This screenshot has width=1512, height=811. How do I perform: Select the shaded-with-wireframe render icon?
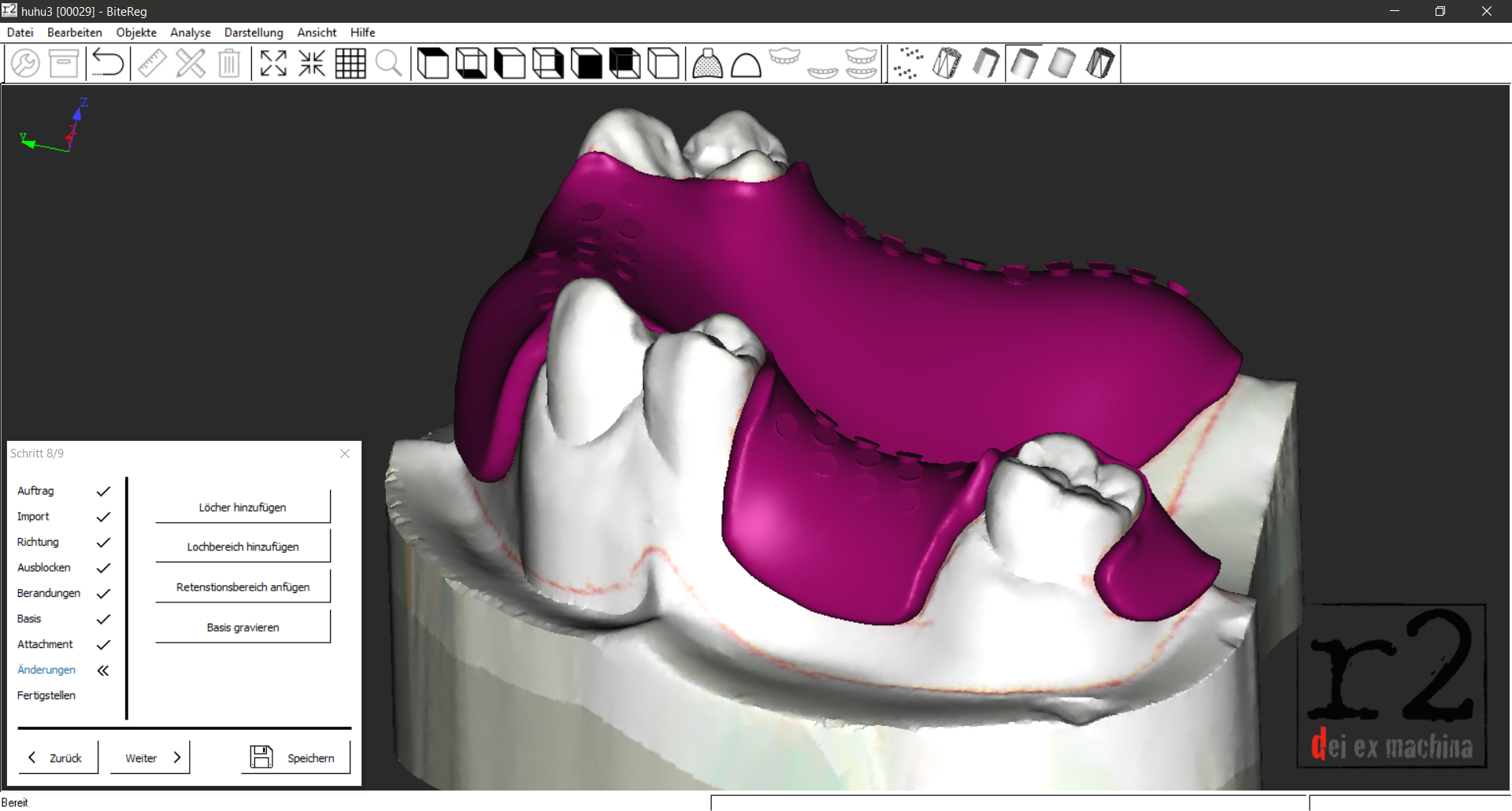click(x=1101, y=63)
